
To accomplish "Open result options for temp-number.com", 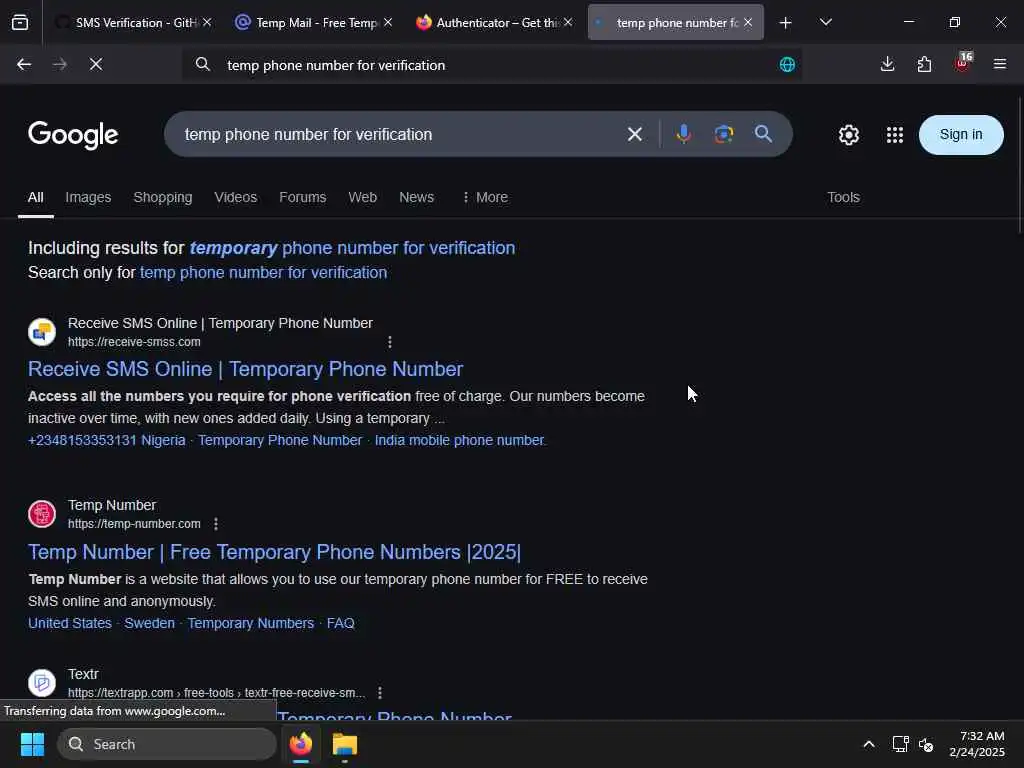I will [216, 524].
